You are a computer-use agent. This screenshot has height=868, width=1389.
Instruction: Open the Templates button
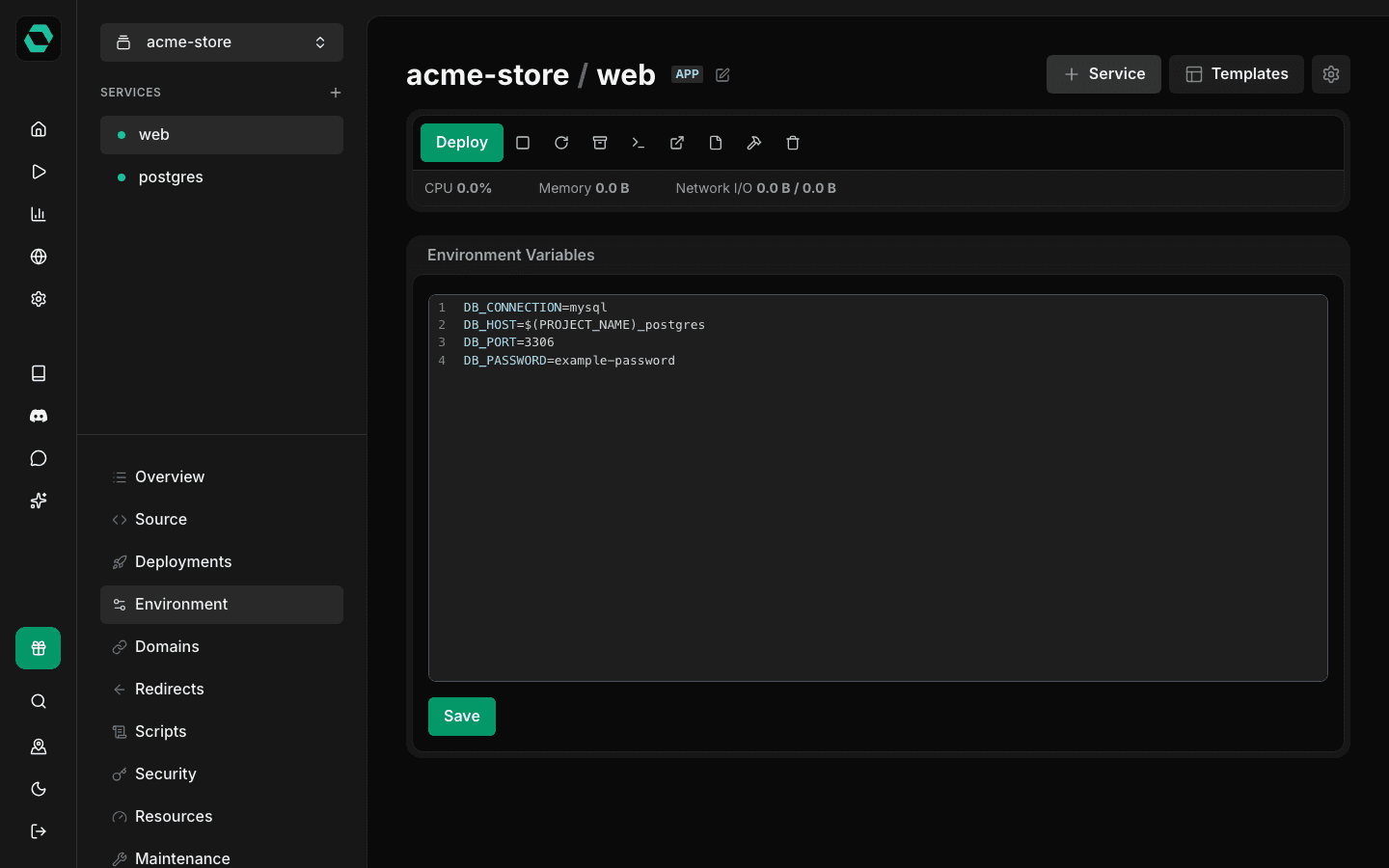(x=1237, y=74)
